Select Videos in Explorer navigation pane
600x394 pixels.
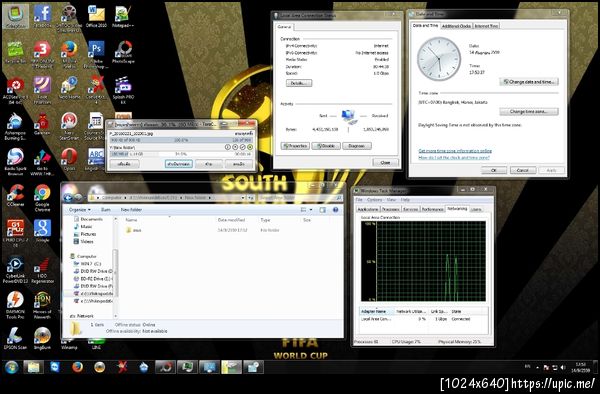click(83, 242)
